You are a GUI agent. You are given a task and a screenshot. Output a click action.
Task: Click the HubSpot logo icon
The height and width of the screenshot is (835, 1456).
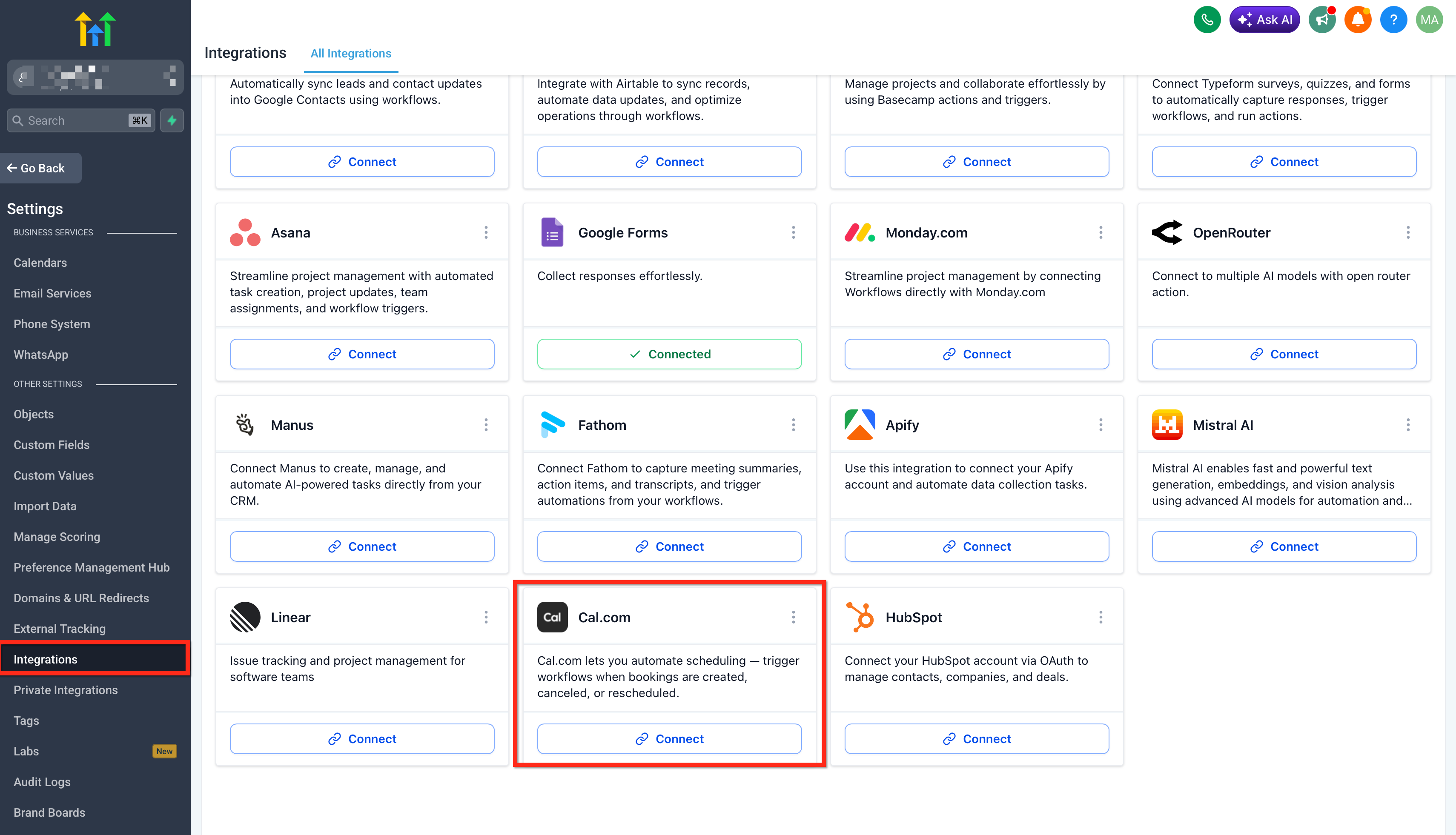860,617
